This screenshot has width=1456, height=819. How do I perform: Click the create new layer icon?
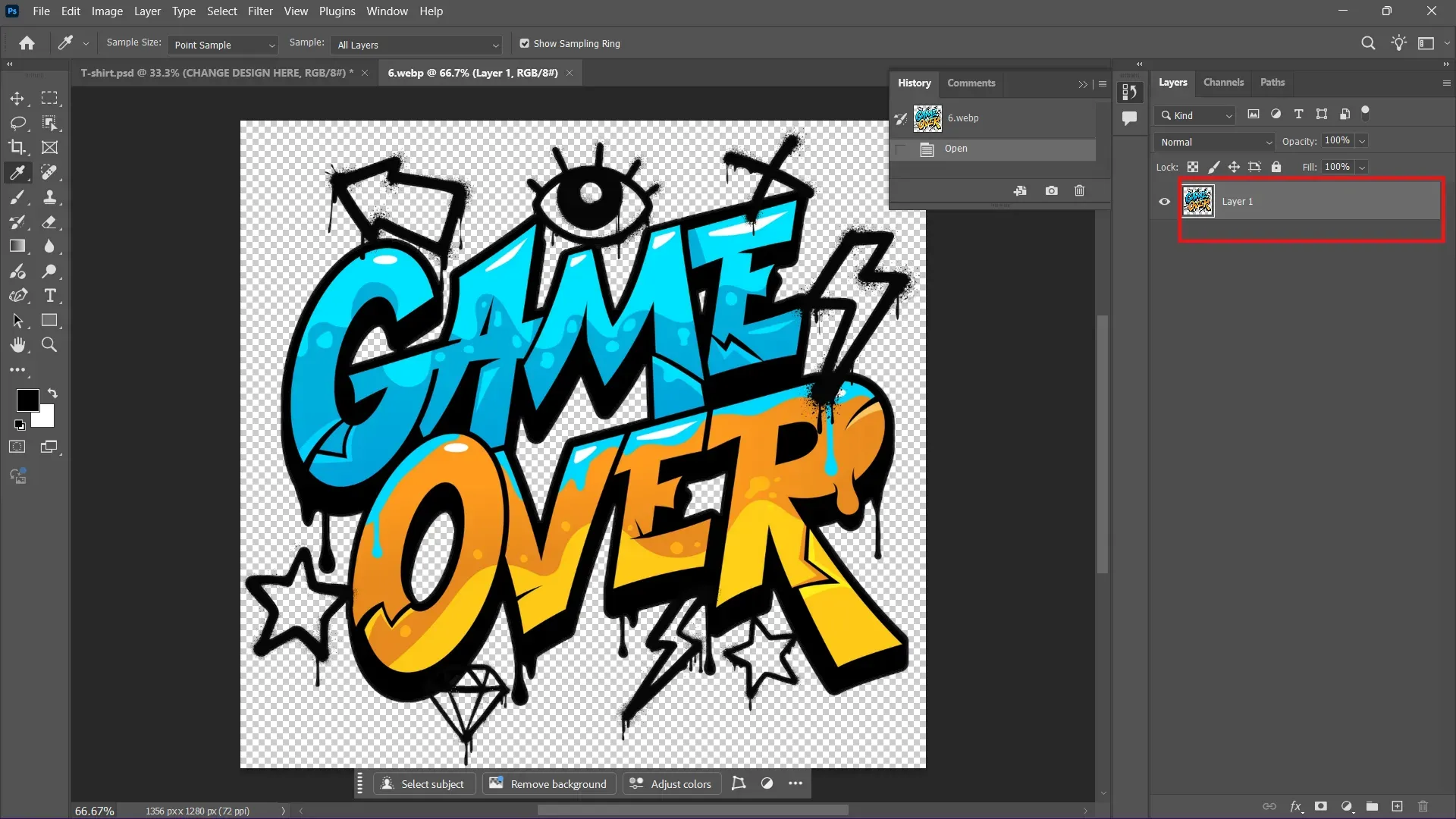click(1397, 806)
